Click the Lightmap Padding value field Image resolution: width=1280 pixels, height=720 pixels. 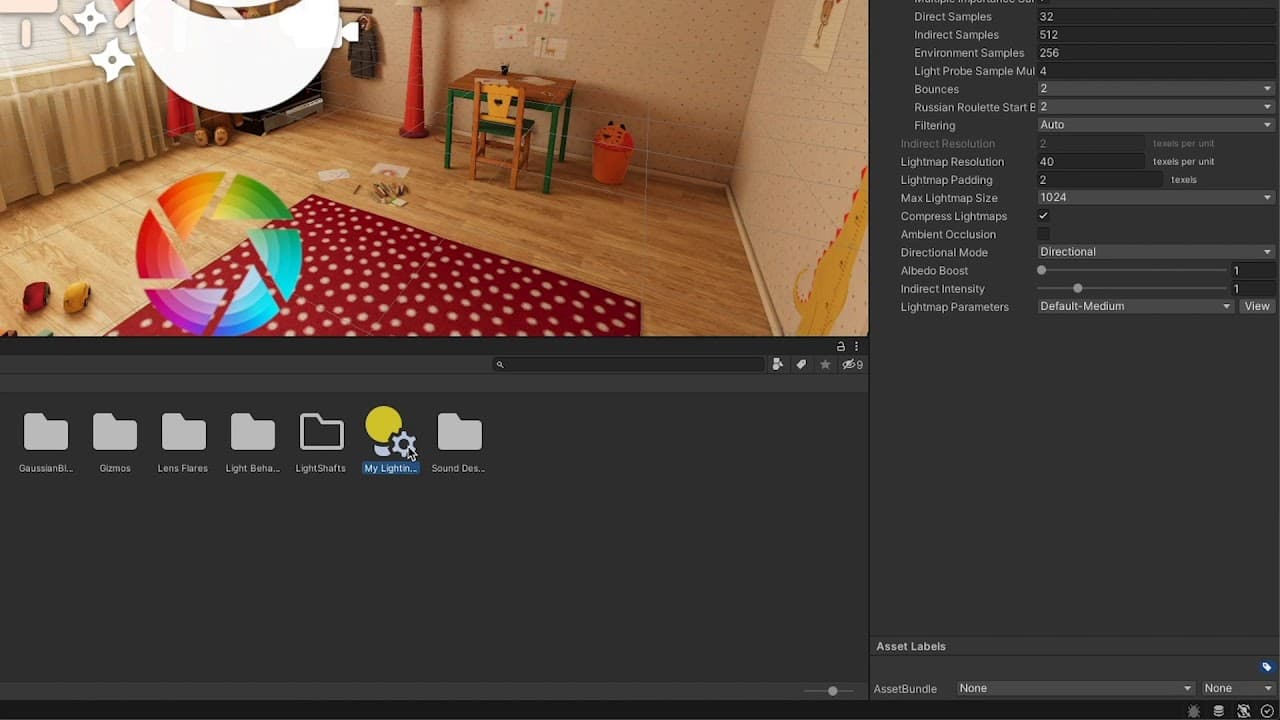(1100, 180)
